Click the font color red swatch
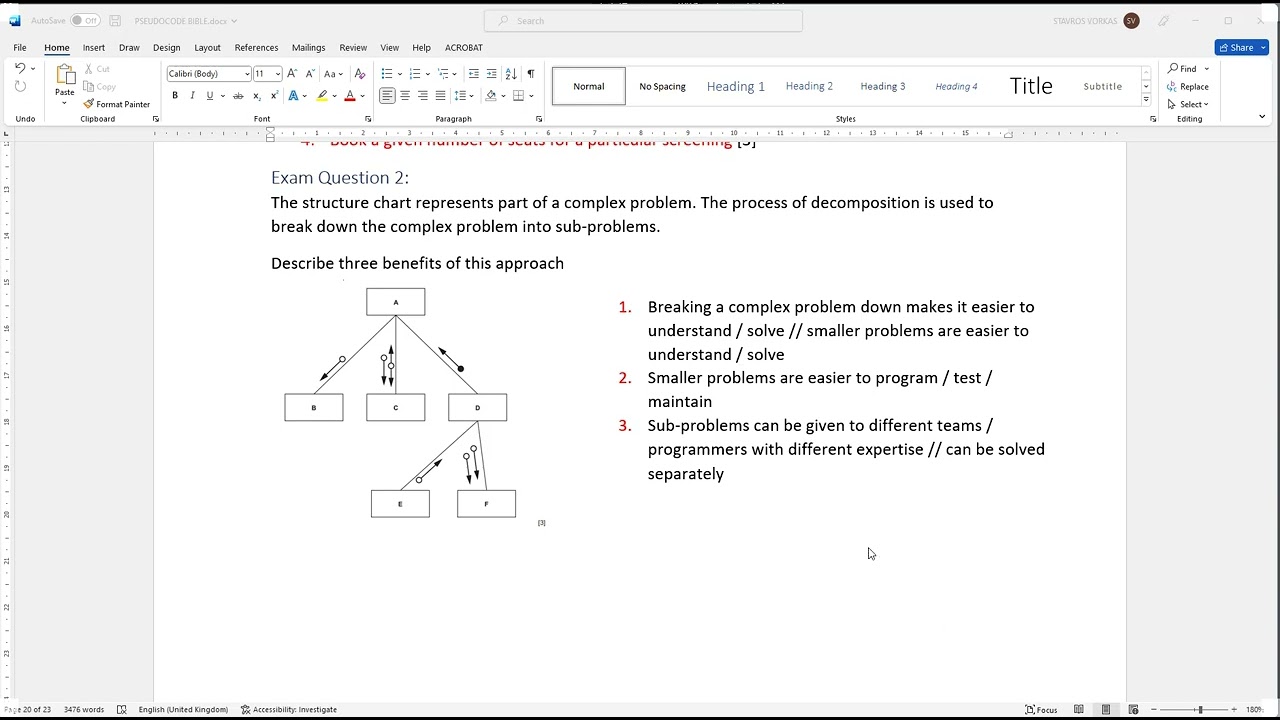The image size is (1280, 720). pos(350,96)
